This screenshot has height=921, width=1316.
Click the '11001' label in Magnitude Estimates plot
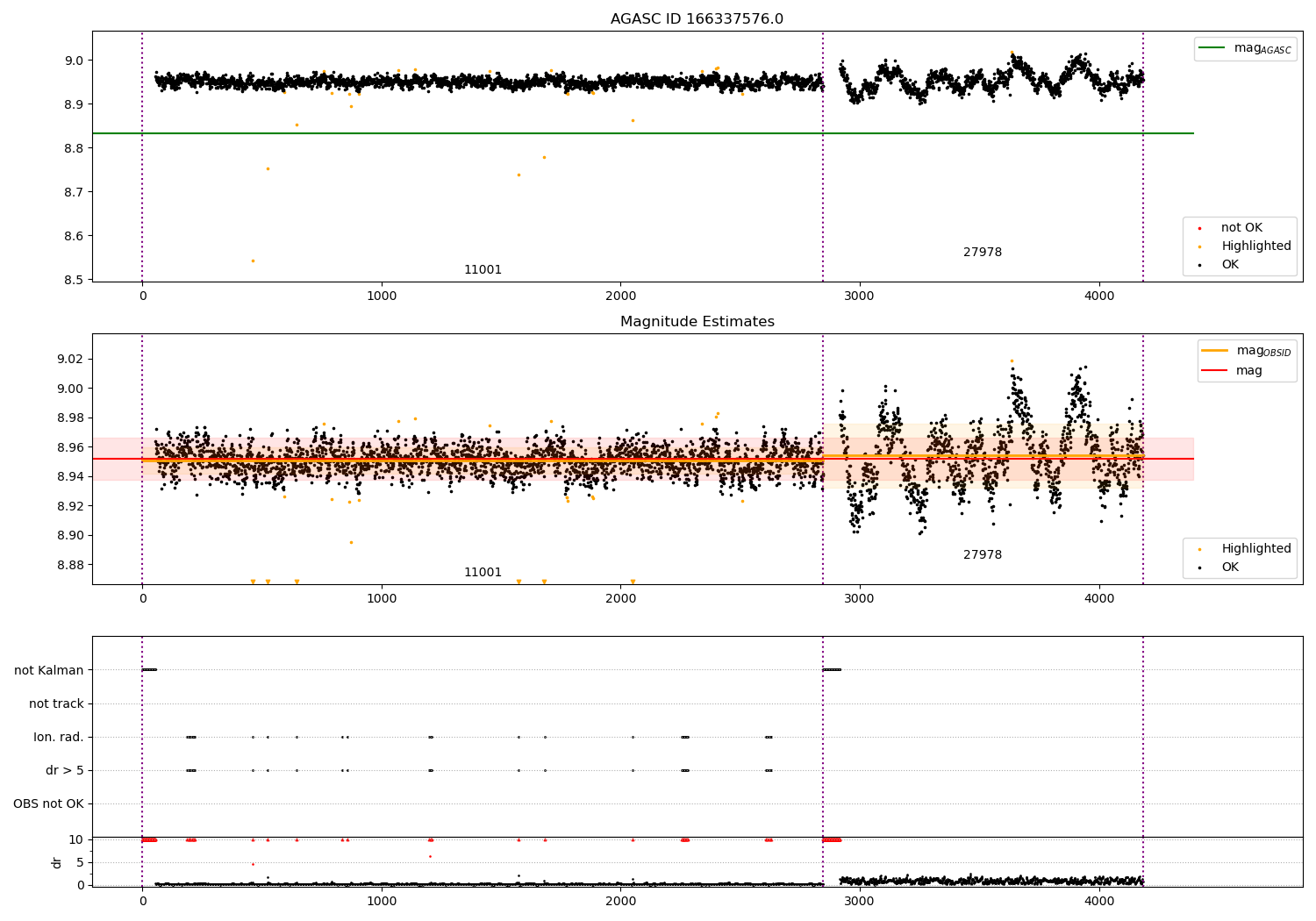(x=483, y=573)
